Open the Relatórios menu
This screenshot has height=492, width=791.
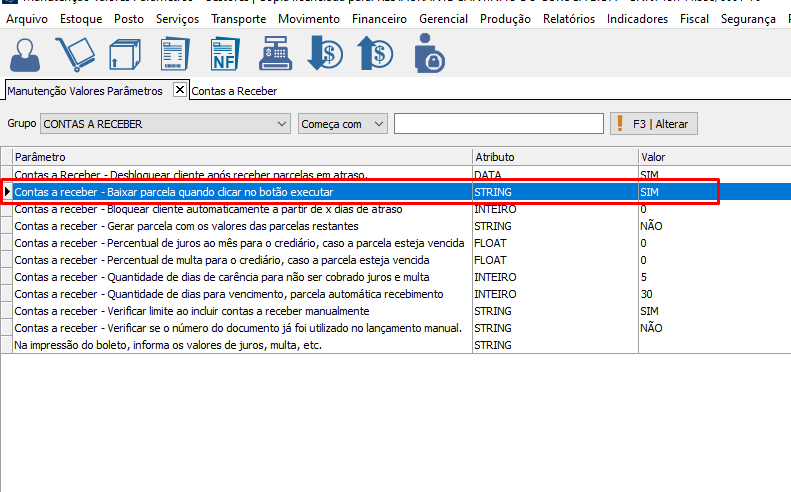click(x=569, y=19)
